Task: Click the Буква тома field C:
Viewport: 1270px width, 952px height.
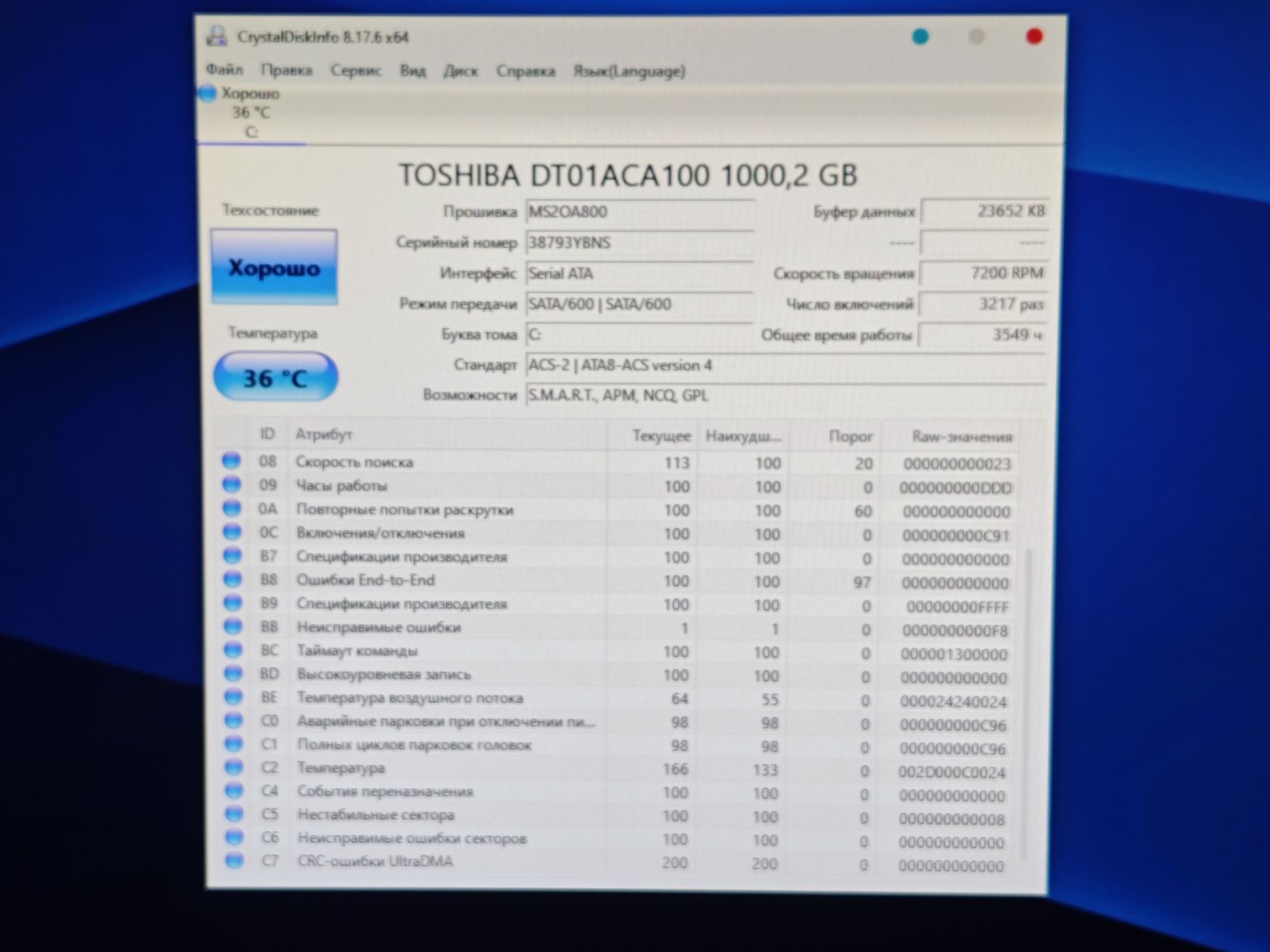Action: pos(640,334)
